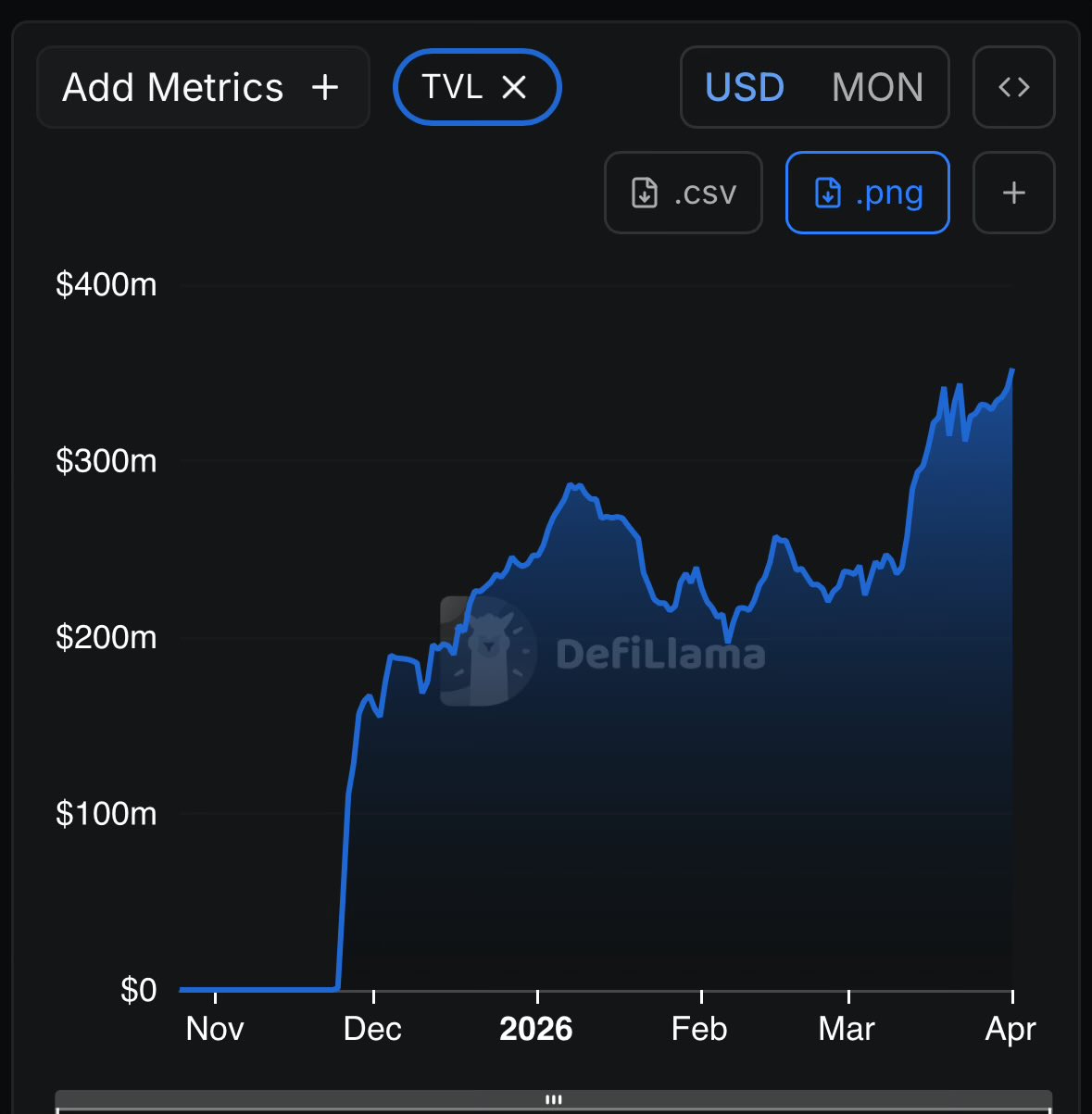This screenshot has width=1092, height=1114.
Task: Toggle the TVL metric chip label
Action: tap(452, 87)
